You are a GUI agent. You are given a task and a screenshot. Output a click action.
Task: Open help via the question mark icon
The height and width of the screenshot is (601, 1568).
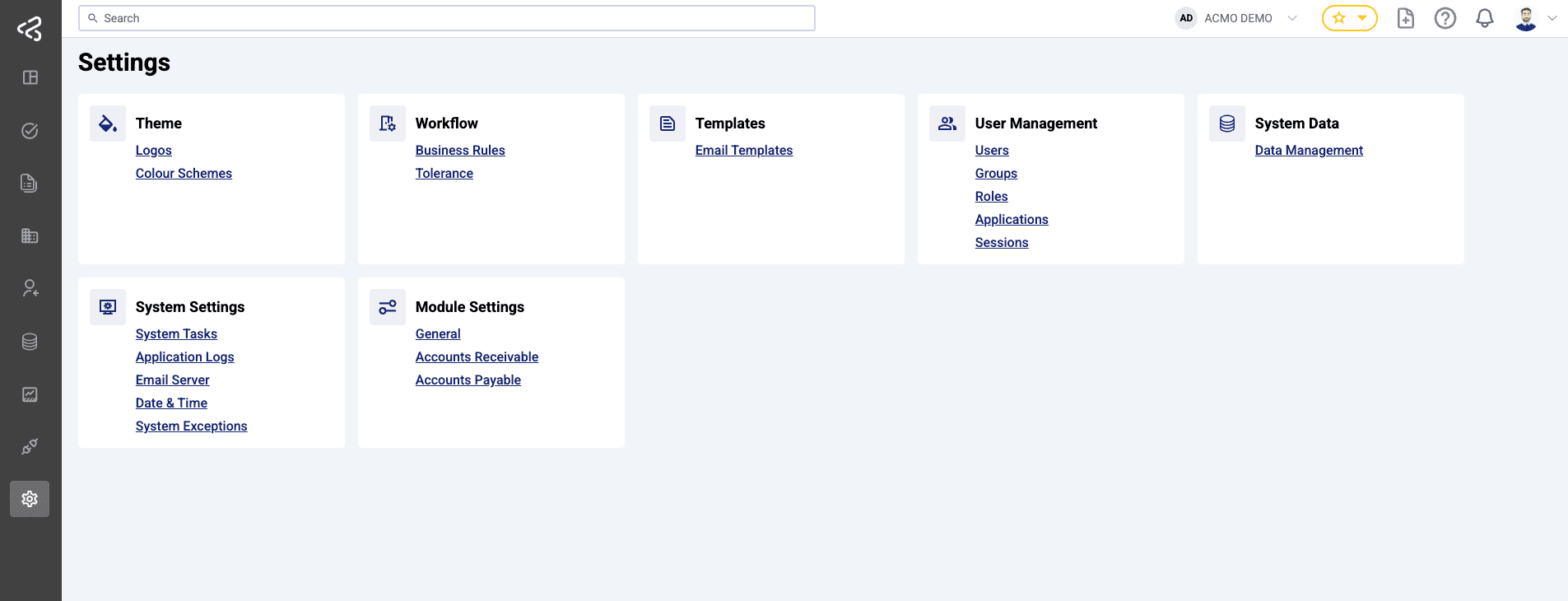(x=1445, y=18)
